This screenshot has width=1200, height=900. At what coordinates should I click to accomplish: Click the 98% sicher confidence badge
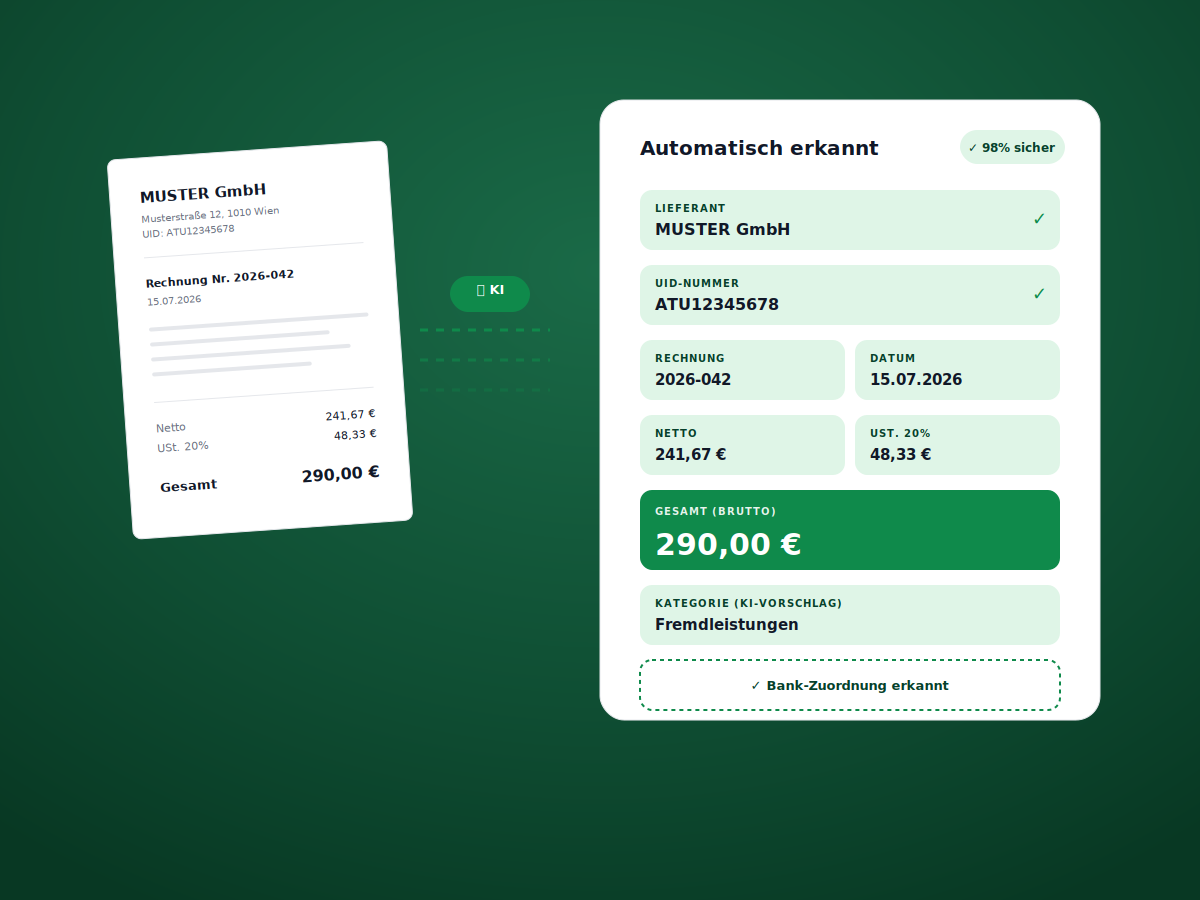[1012, 147]
